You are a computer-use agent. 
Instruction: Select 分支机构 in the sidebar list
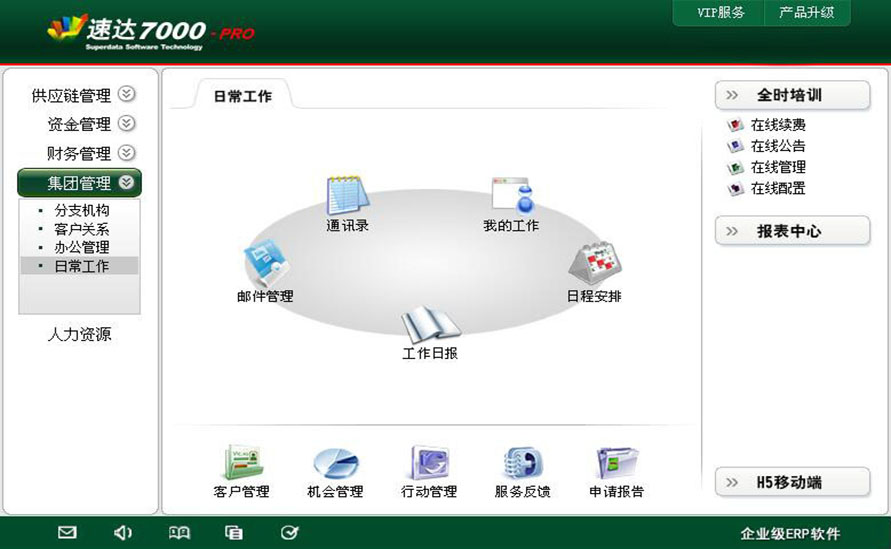point(80,210)
